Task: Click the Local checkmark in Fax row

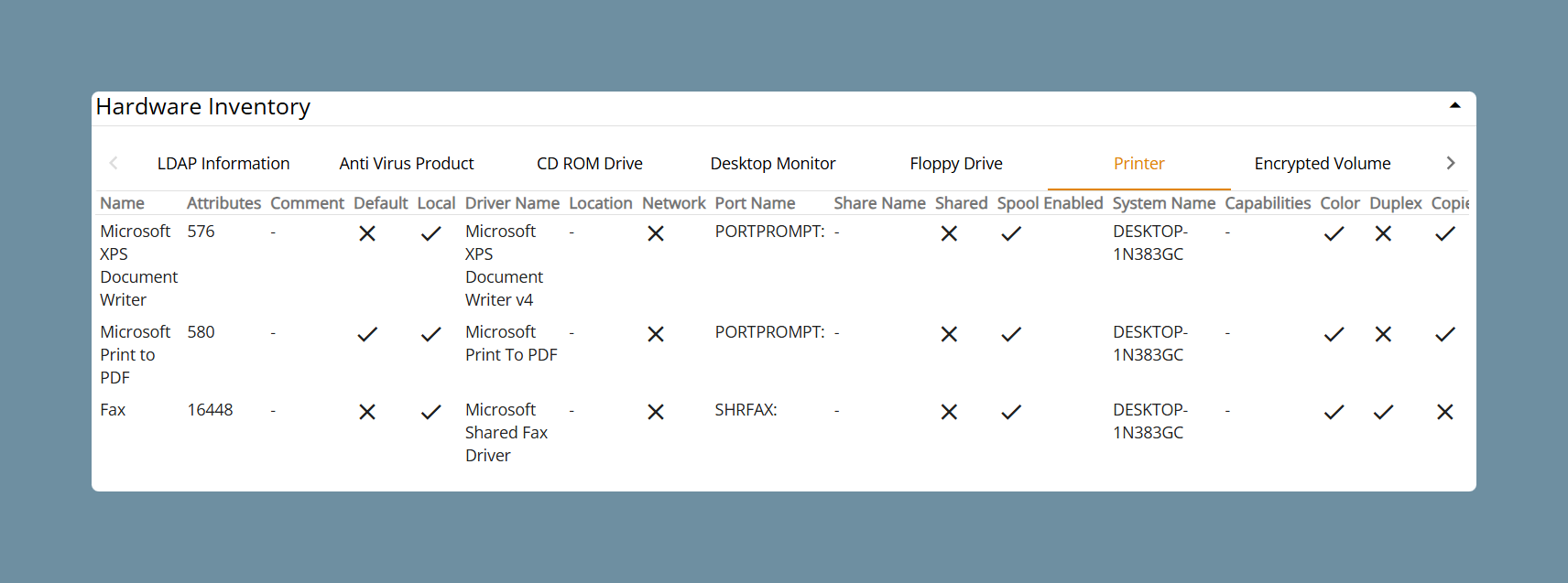Action: point(431,412)
